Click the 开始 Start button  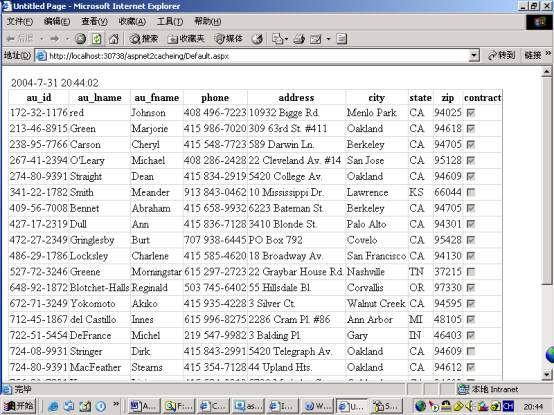(x=19, y=406)
